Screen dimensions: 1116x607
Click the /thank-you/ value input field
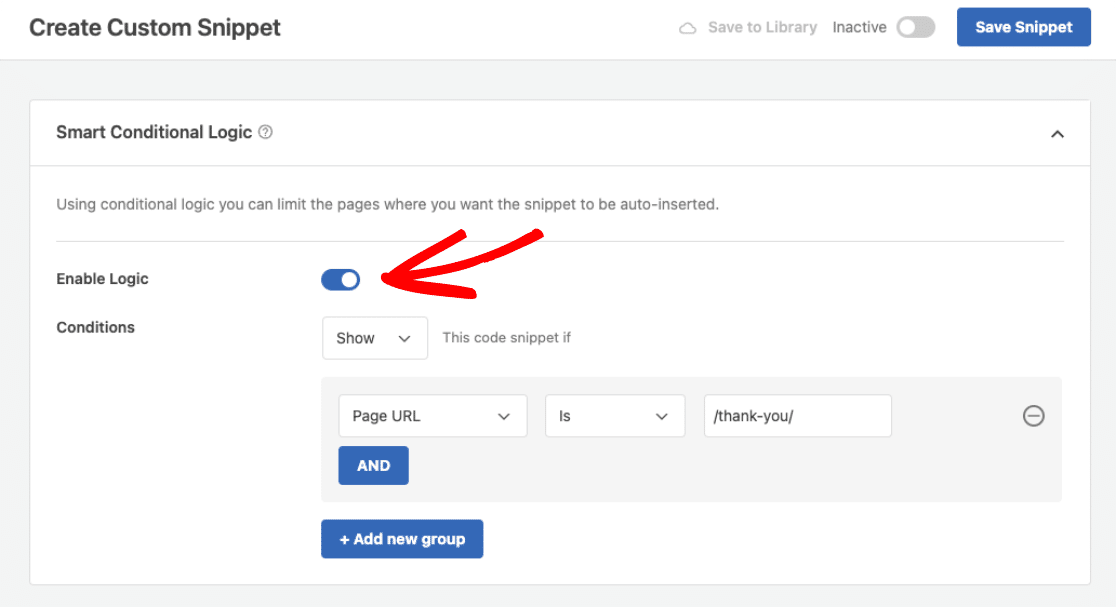(797, 416)
